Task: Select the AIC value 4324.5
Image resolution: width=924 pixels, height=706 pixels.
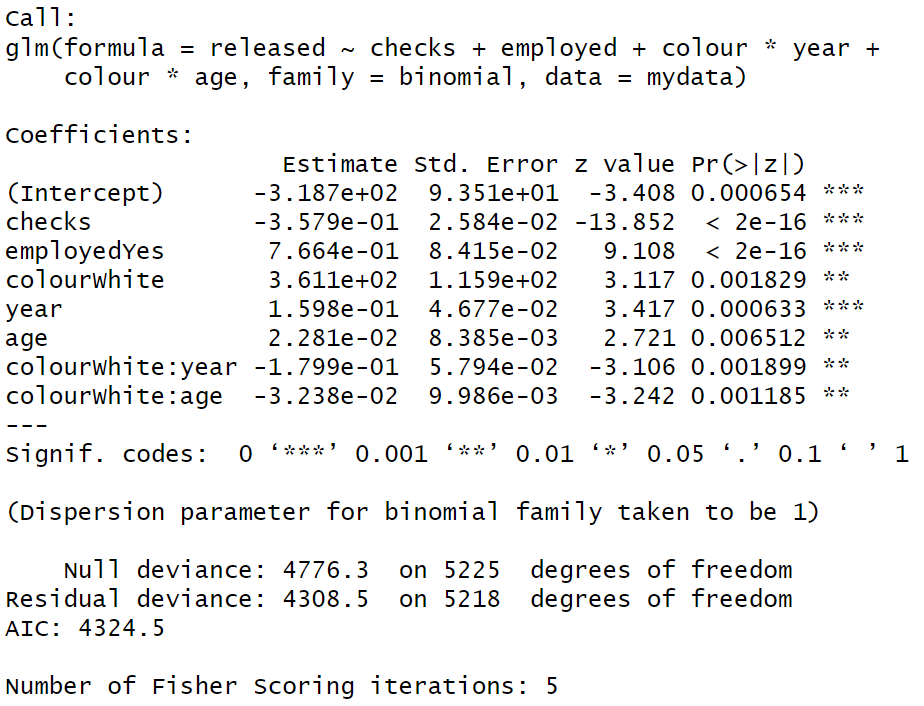Action: click(x=121, y=628)
